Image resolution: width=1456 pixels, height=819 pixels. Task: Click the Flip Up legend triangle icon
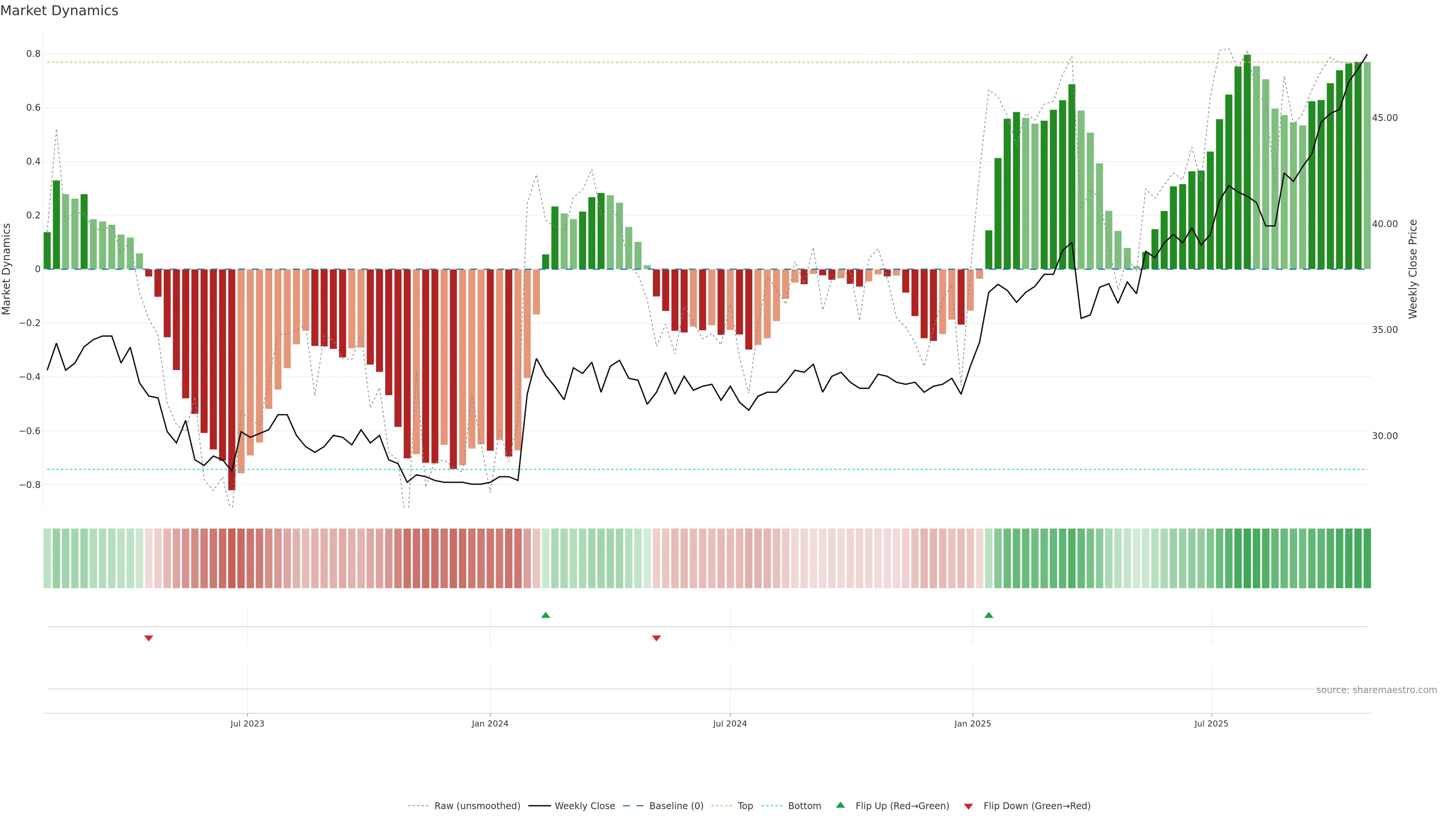click(841, 805)
